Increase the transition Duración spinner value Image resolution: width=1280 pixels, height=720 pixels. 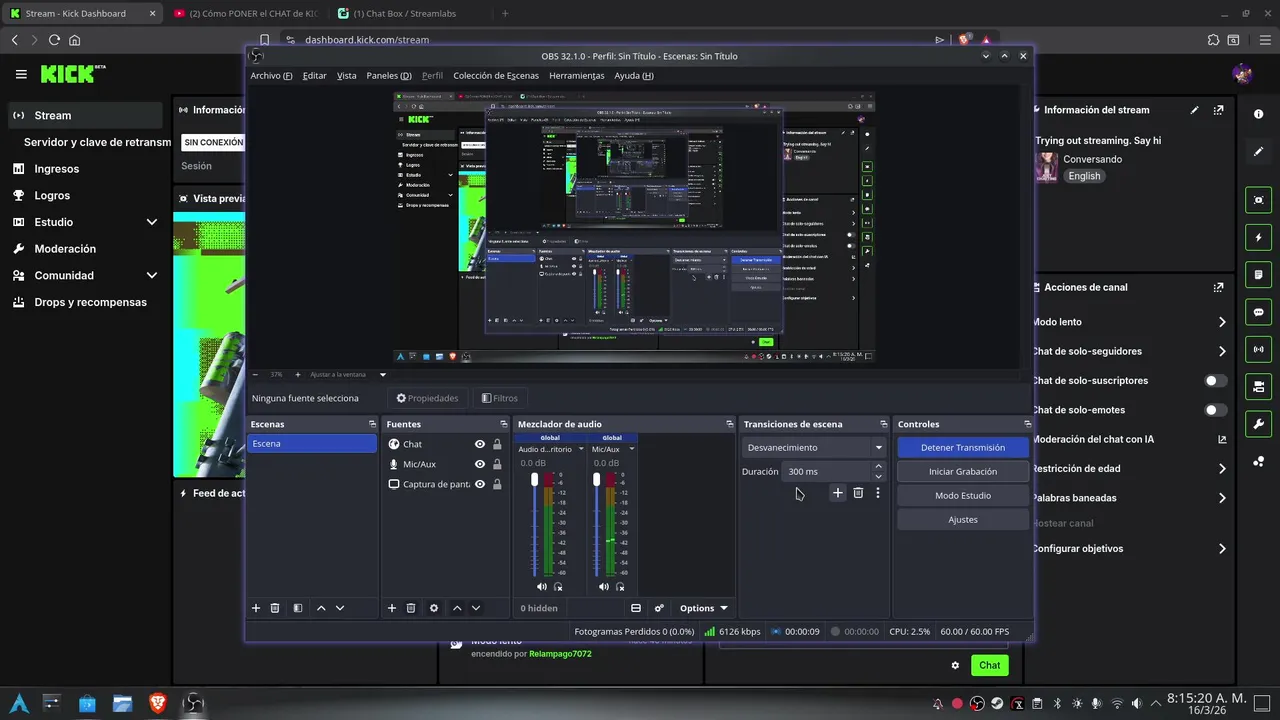[x=879, y=466]
